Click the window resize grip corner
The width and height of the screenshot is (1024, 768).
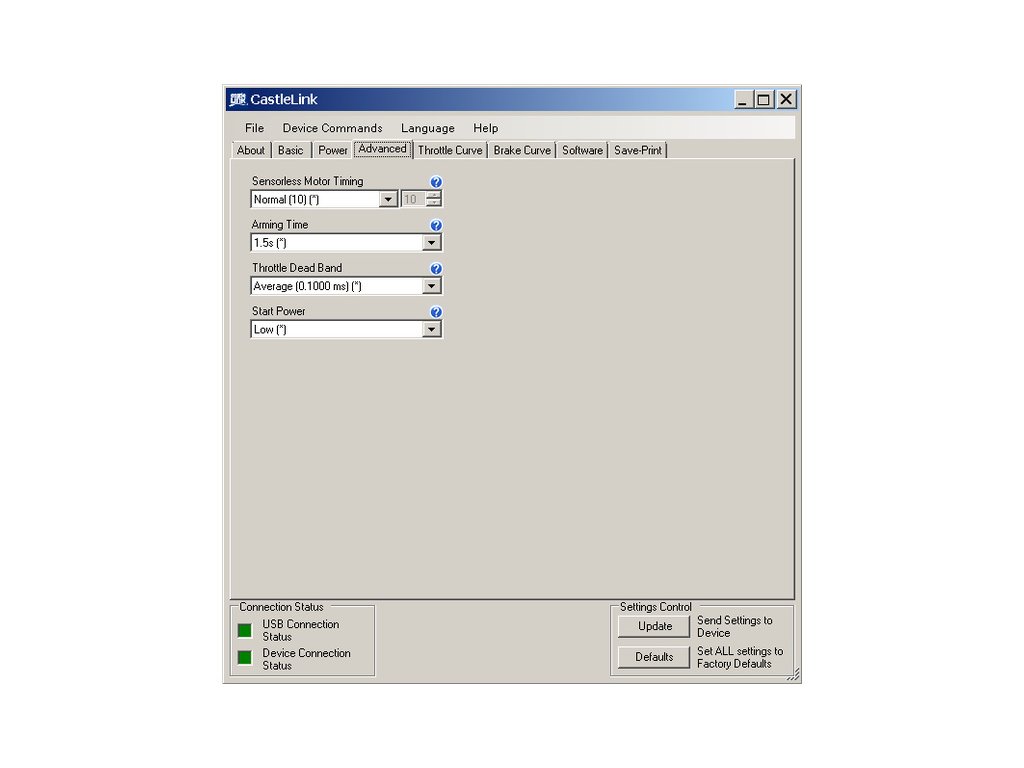(793, 675)
